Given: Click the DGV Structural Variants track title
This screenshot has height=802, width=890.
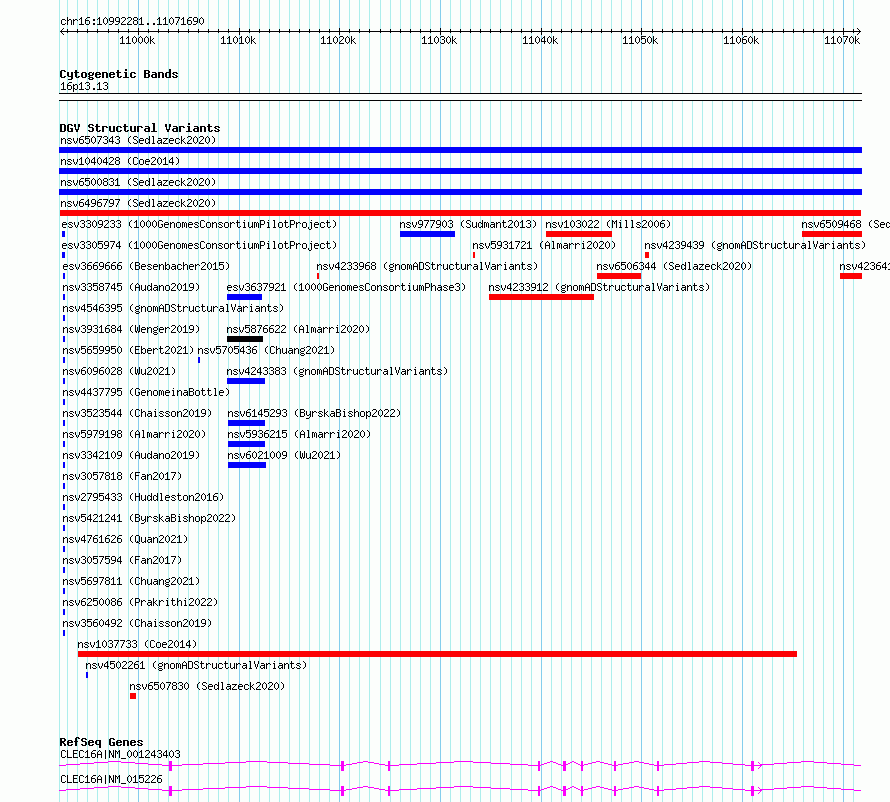Looking at the screenshot, I should [140, 128].
